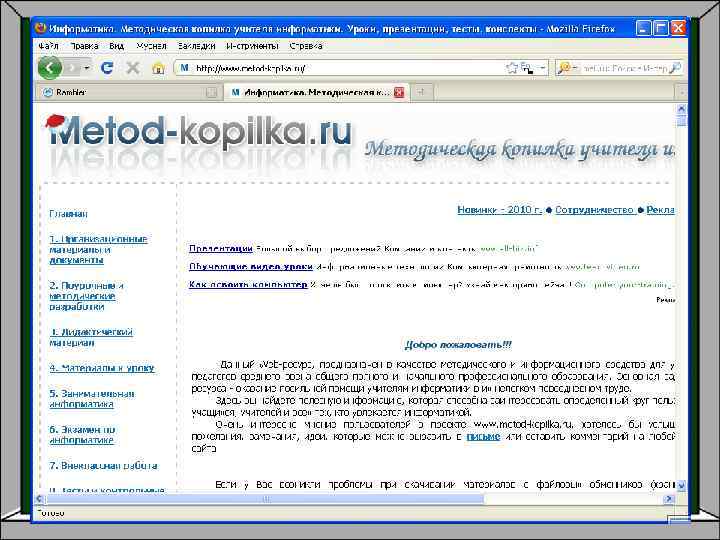This screenshot has height=540, width=720.
Task: Click the horizontal scrollbar thumb
Action: pos(265,499)
